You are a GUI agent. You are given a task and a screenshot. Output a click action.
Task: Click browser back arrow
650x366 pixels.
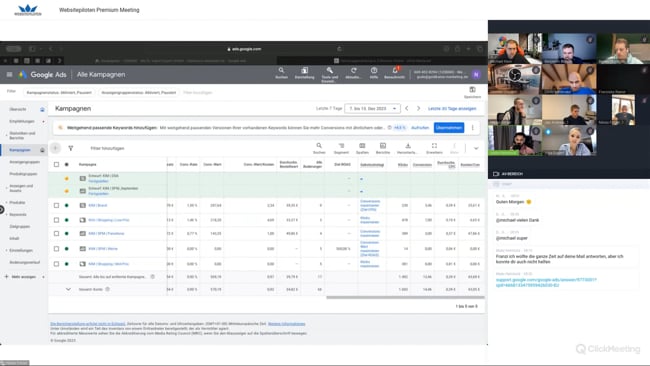[51, 49]
